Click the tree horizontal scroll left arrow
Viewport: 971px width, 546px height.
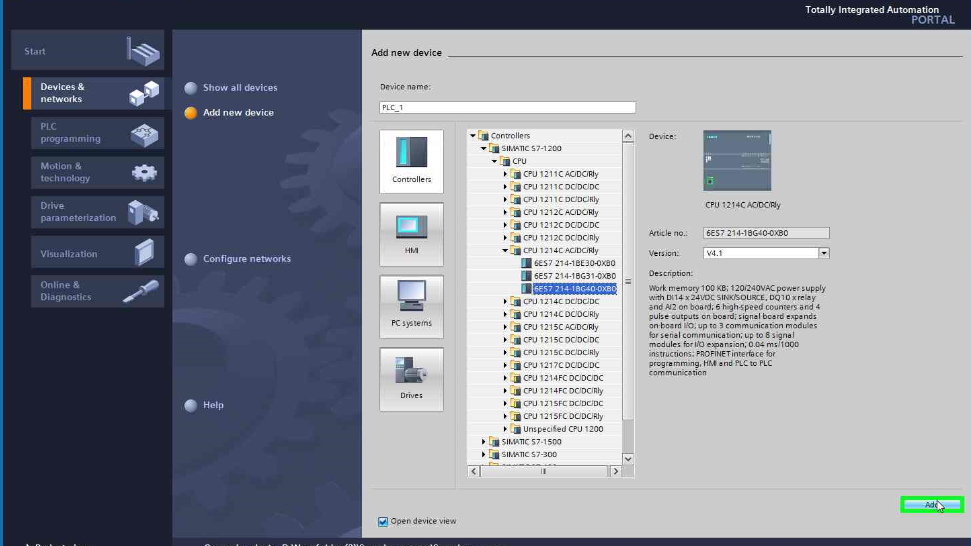474,472
